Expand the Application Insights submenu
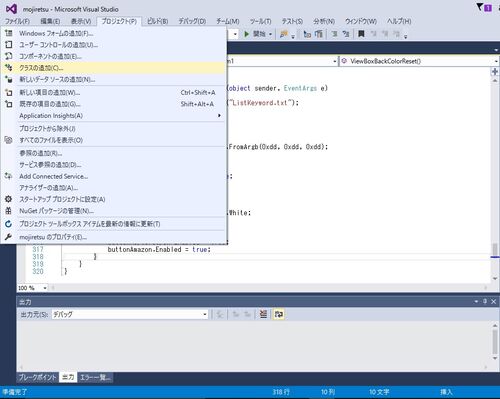Viewport: 500px width, 399px height. pyautogui.click(x=113, y=116)
